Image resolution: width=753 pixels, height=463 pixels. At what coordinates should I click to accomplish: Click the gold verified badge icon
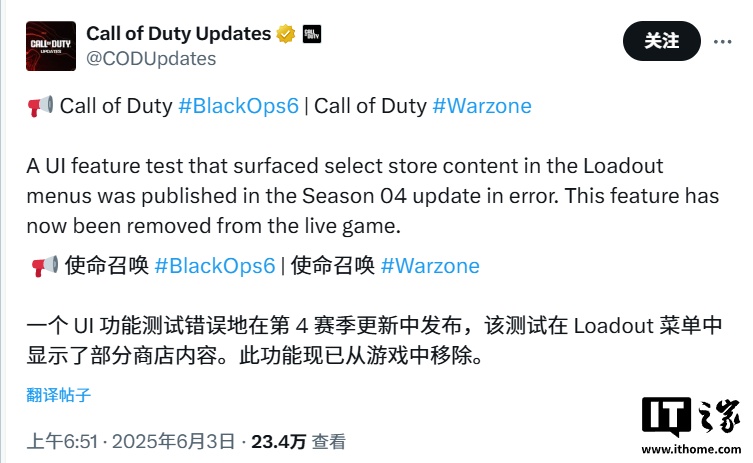[286, 34]
